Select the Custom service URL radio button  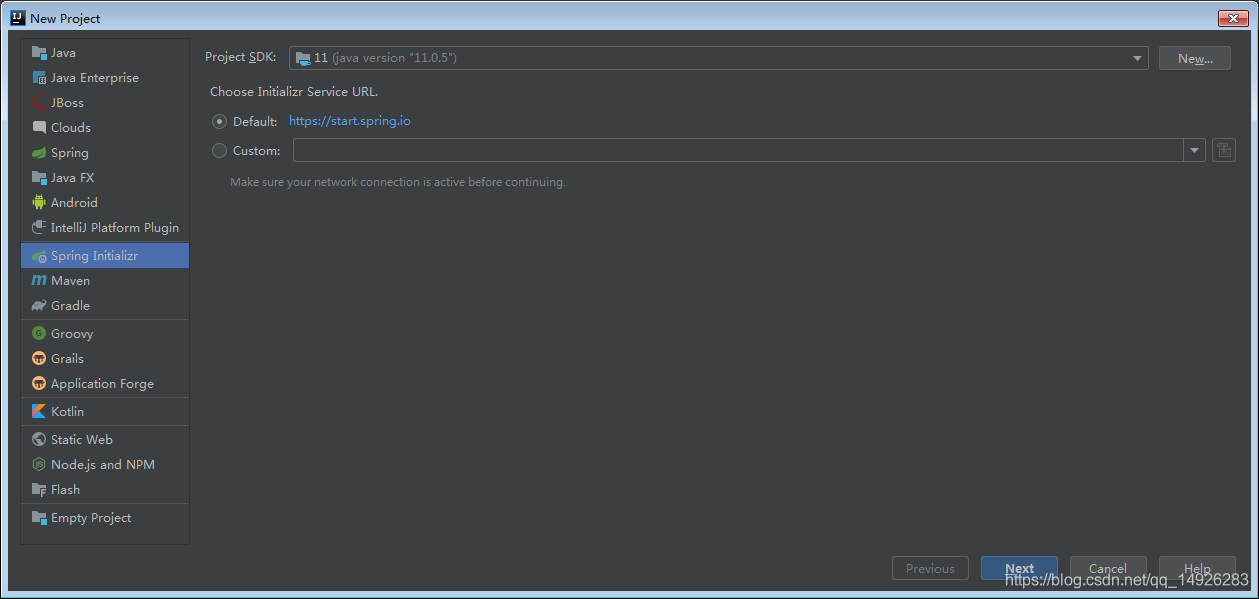pyautogui.click(x=220, y=151)
